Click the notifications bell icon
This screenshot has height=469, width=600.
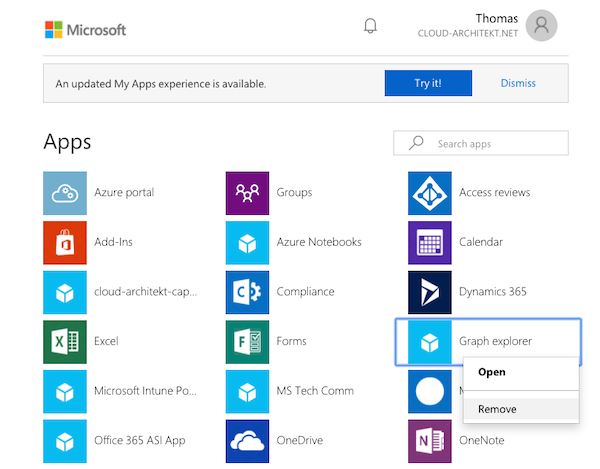click(x=370, y=26)
